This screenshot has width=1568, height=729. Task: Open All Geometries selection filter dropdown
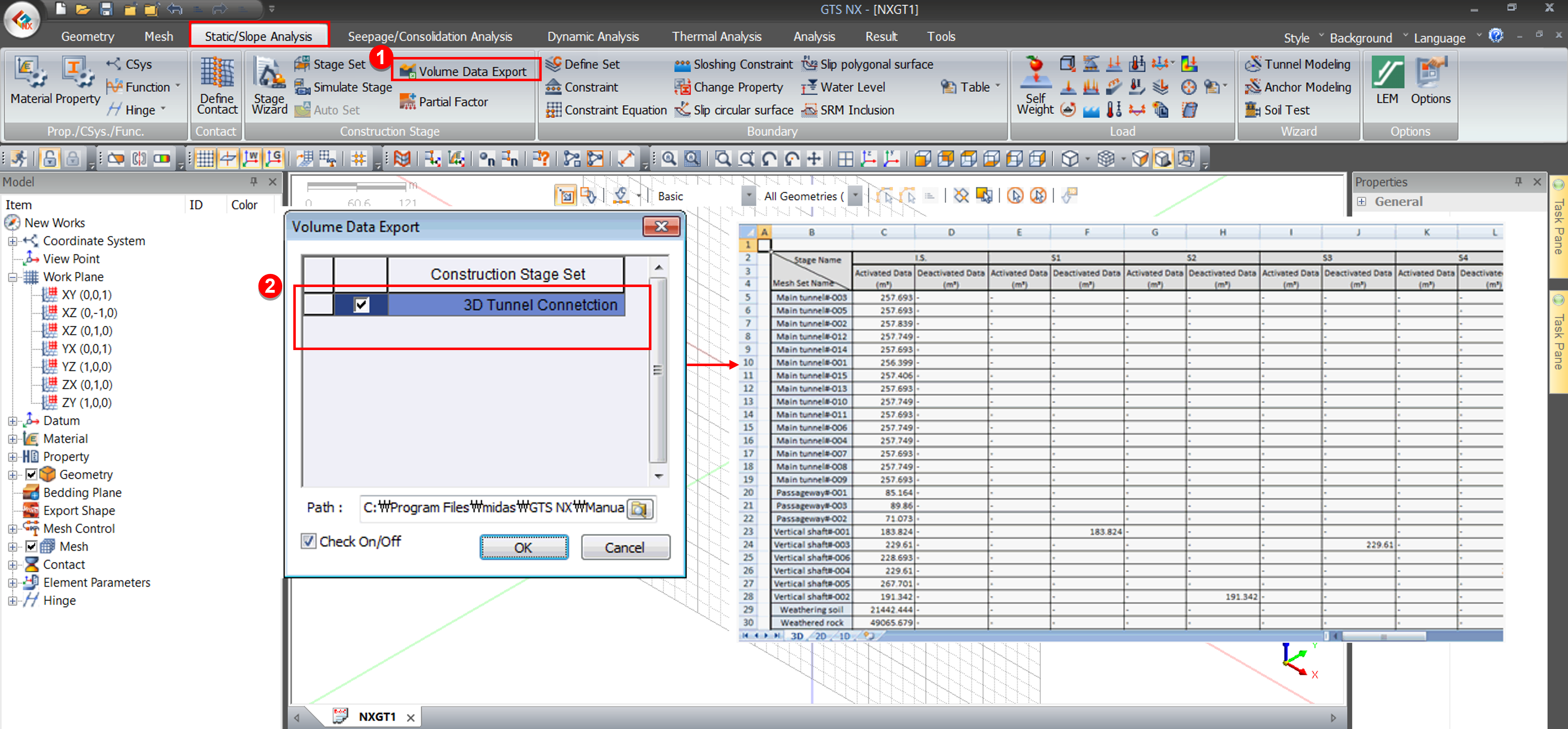pos(855,196)
